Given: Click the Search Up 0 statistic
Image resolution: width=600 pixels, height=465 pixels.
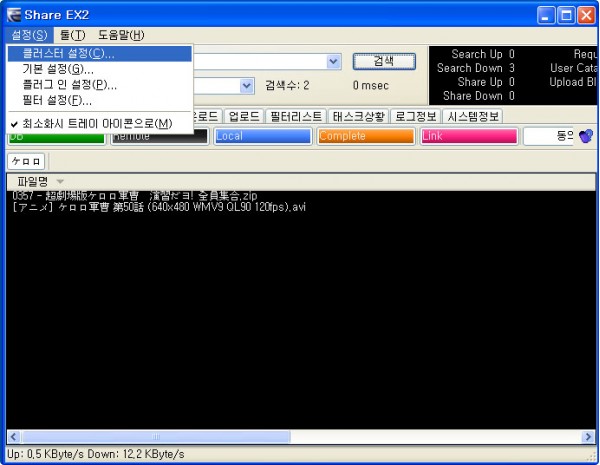Looking at the screenshot, I should [x=483, y=54].
